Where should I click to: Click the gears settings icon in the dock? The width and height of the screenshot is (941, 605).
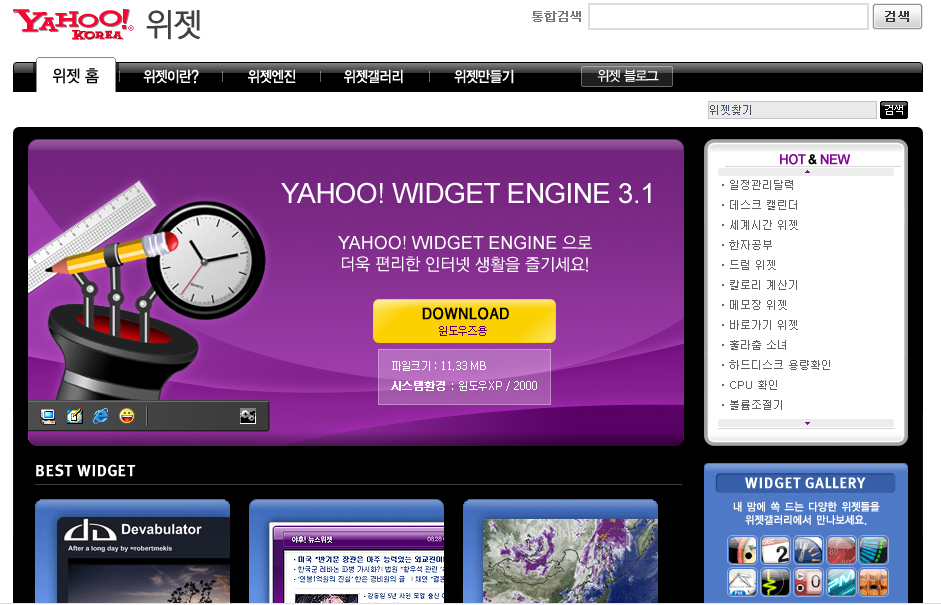(x=248, y=416)
